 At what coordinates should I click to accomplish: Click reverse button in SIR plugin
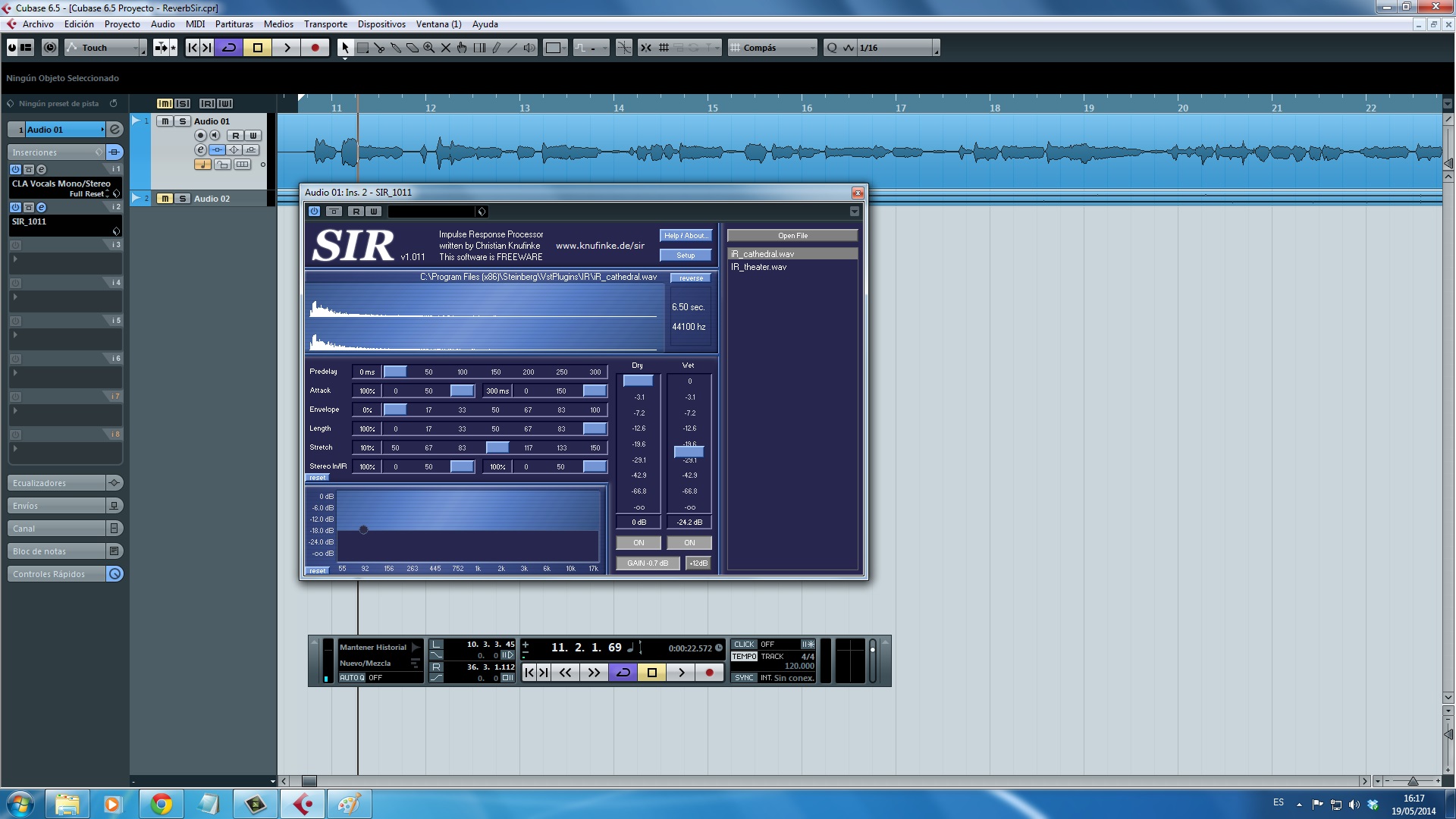tap(691, 278)
